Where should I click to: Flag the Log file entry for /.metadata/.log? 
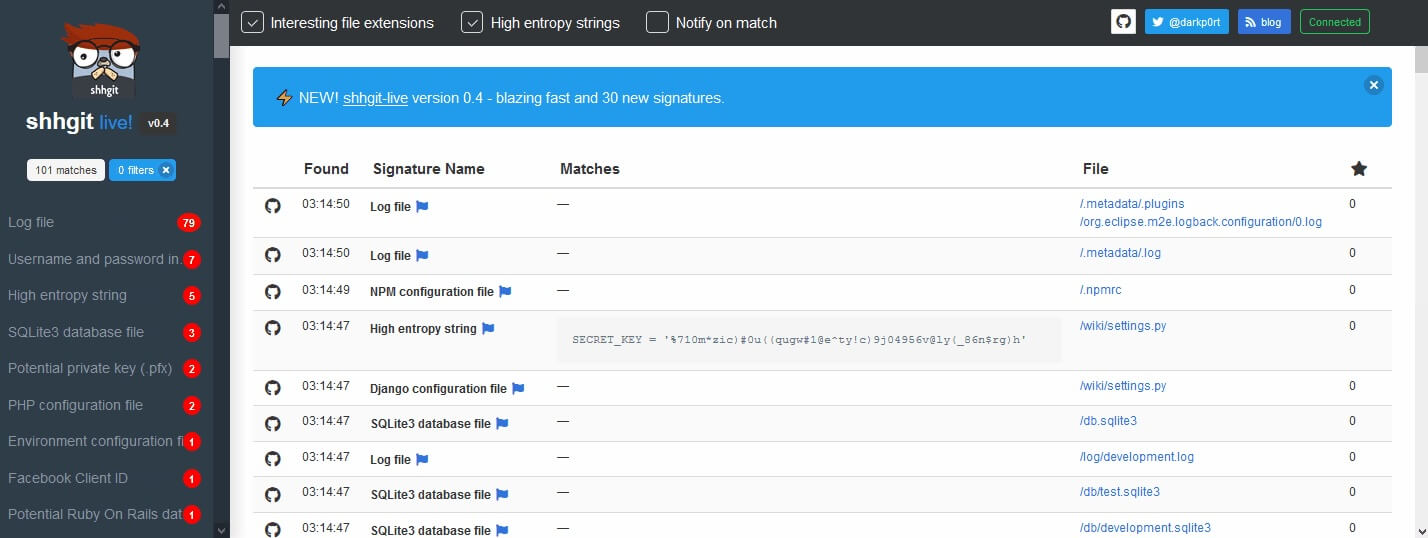pyautogui.click(x=422, y=256)
